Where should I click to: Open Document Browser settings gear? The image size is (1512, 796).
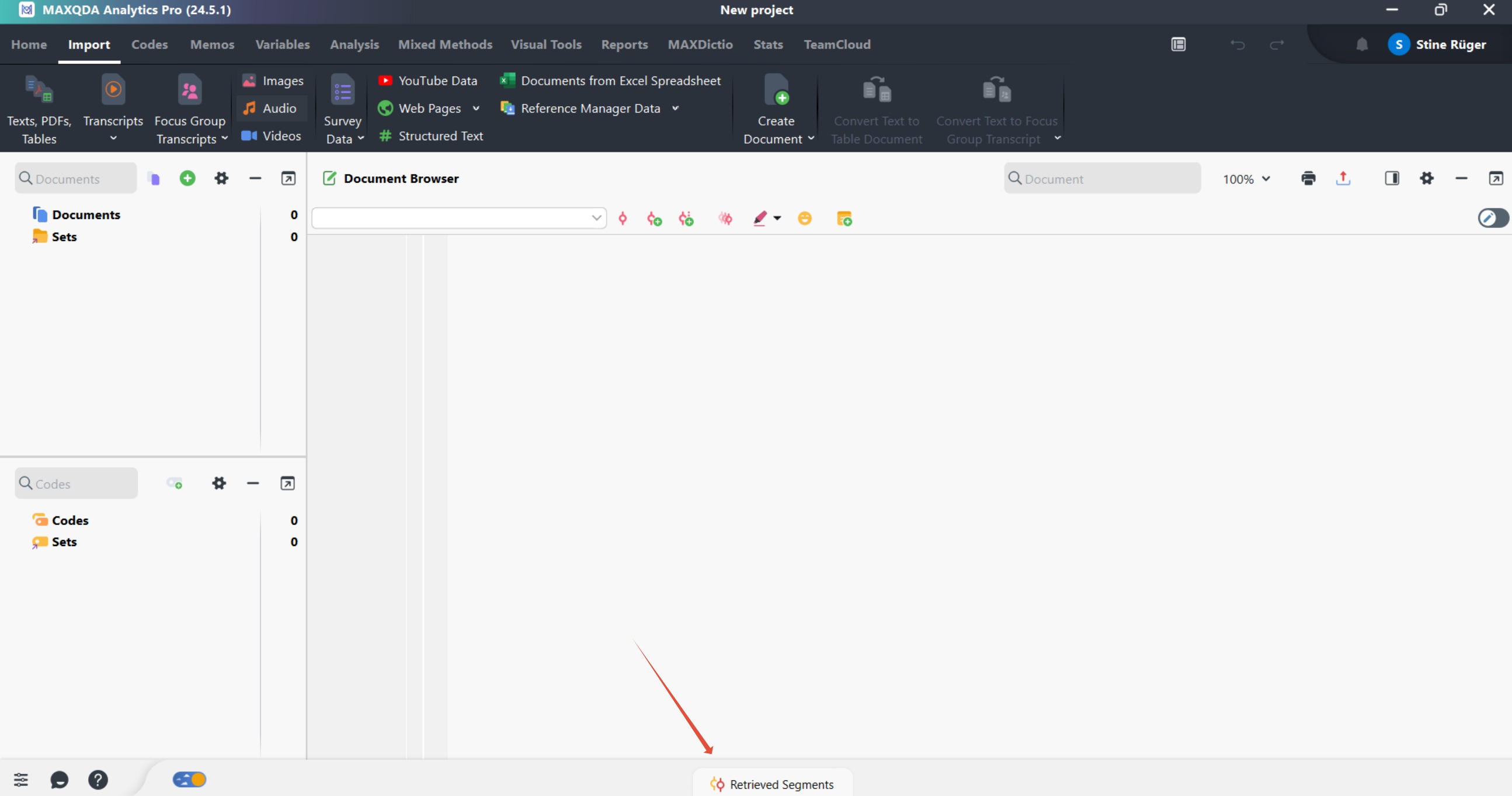pyautogui.click(x=1427, y=179)
